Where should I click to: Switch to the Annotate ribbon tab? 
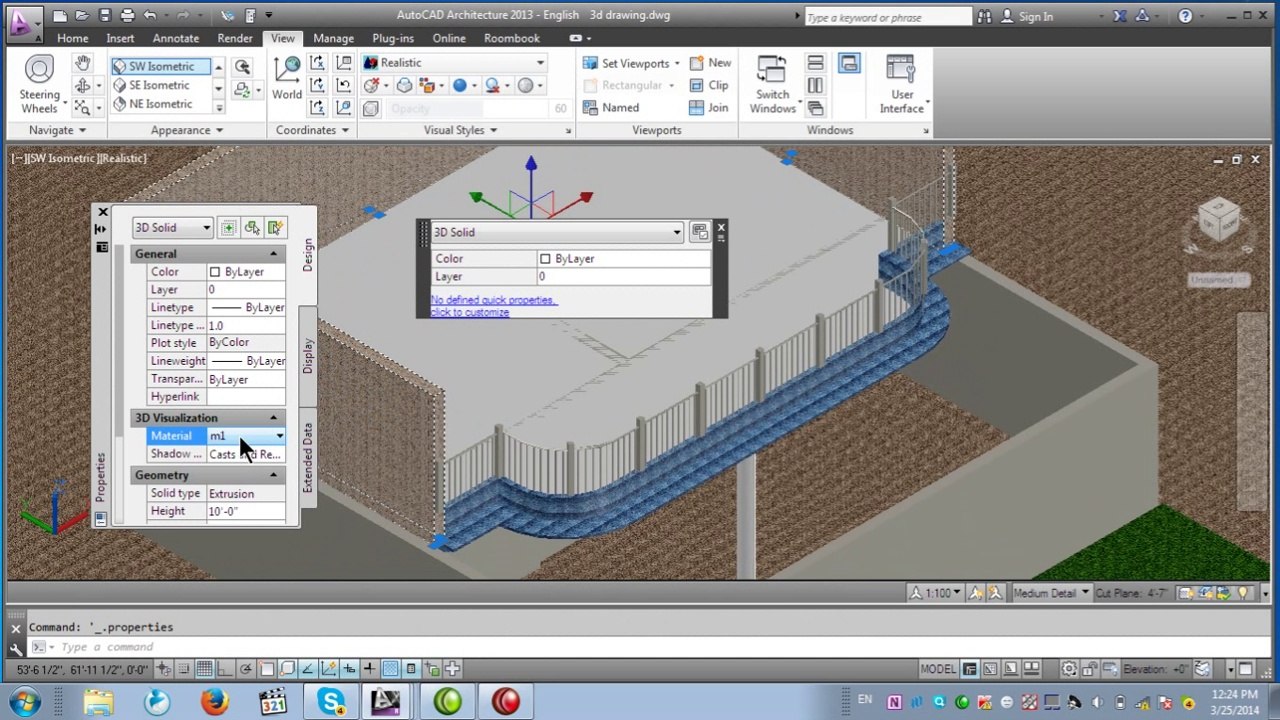[175, 38]
